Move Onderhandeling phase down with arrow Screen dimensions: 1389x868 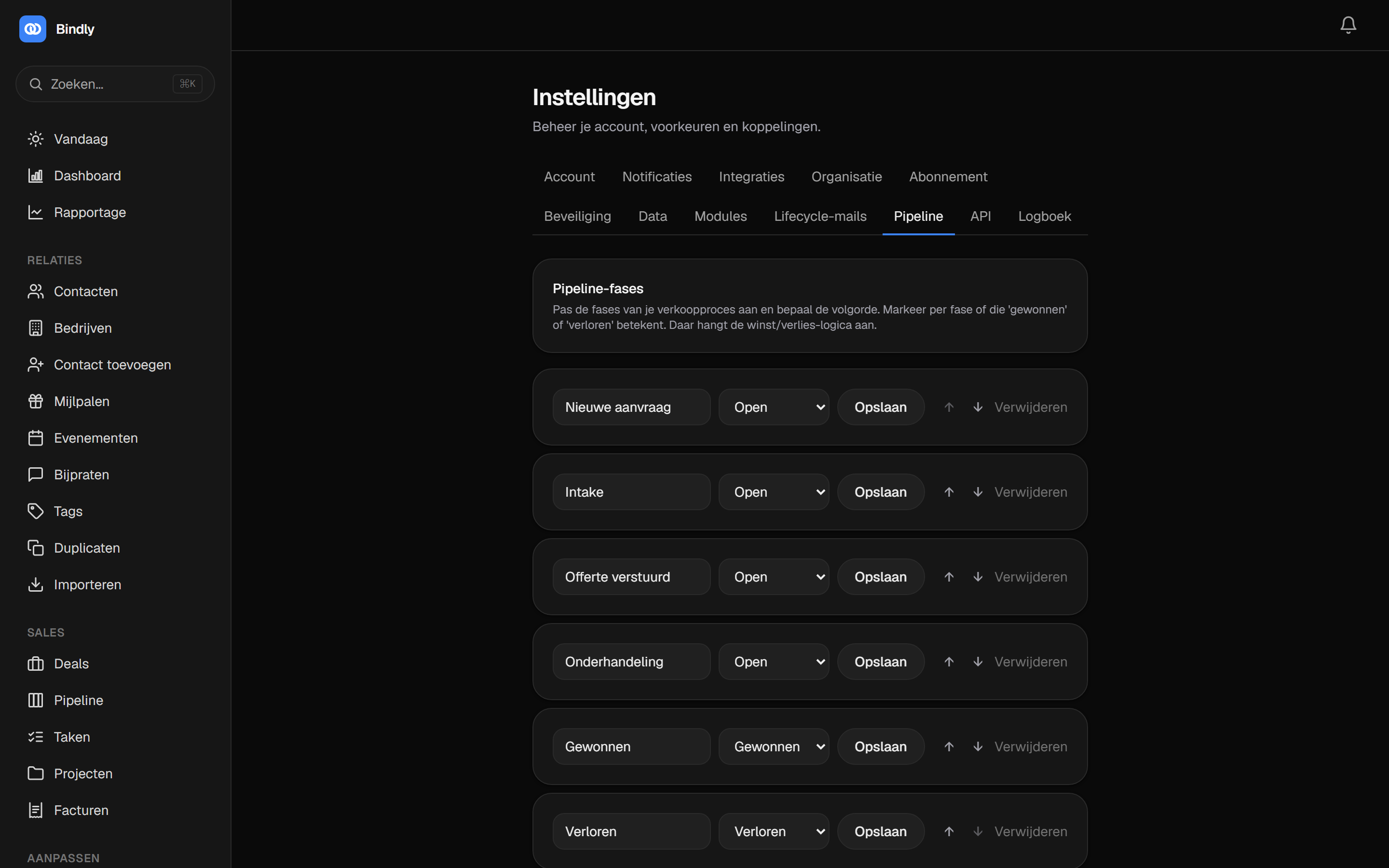pyautogui.click(x=978, y=661)
